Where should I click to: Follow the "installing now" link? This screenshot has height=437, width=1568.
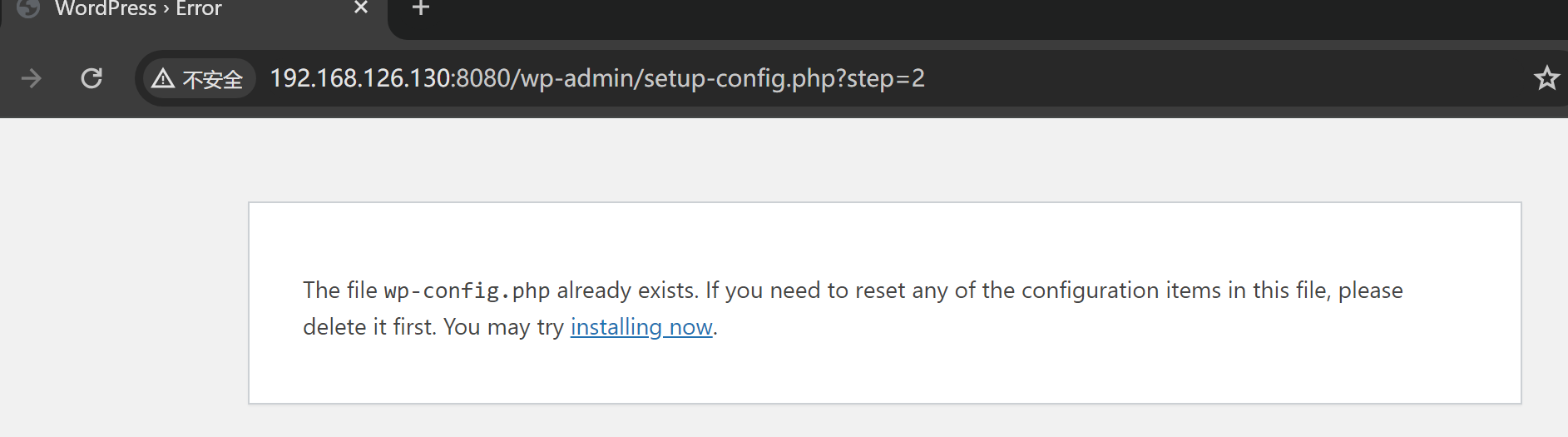(x=641, y=327)
